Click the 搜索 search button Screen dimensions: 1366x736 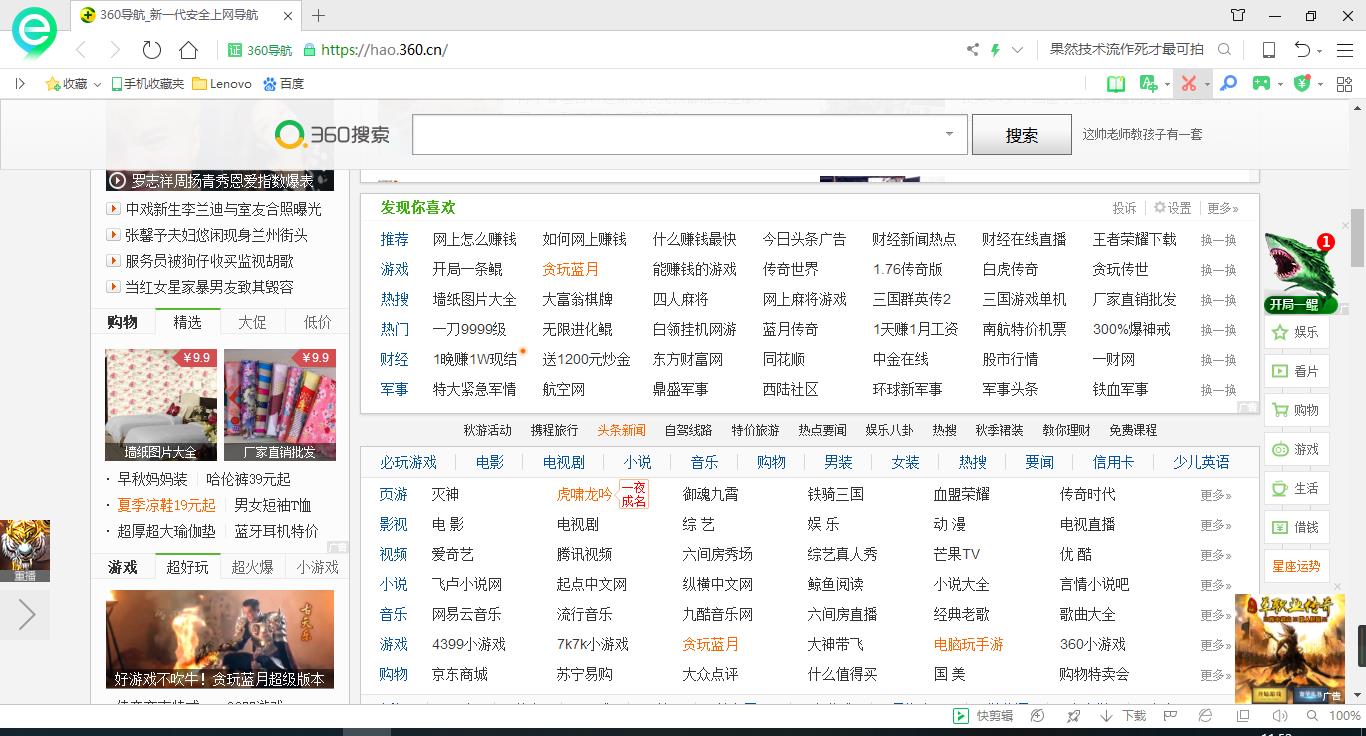pyautogui.click(x=1021, y=134)
